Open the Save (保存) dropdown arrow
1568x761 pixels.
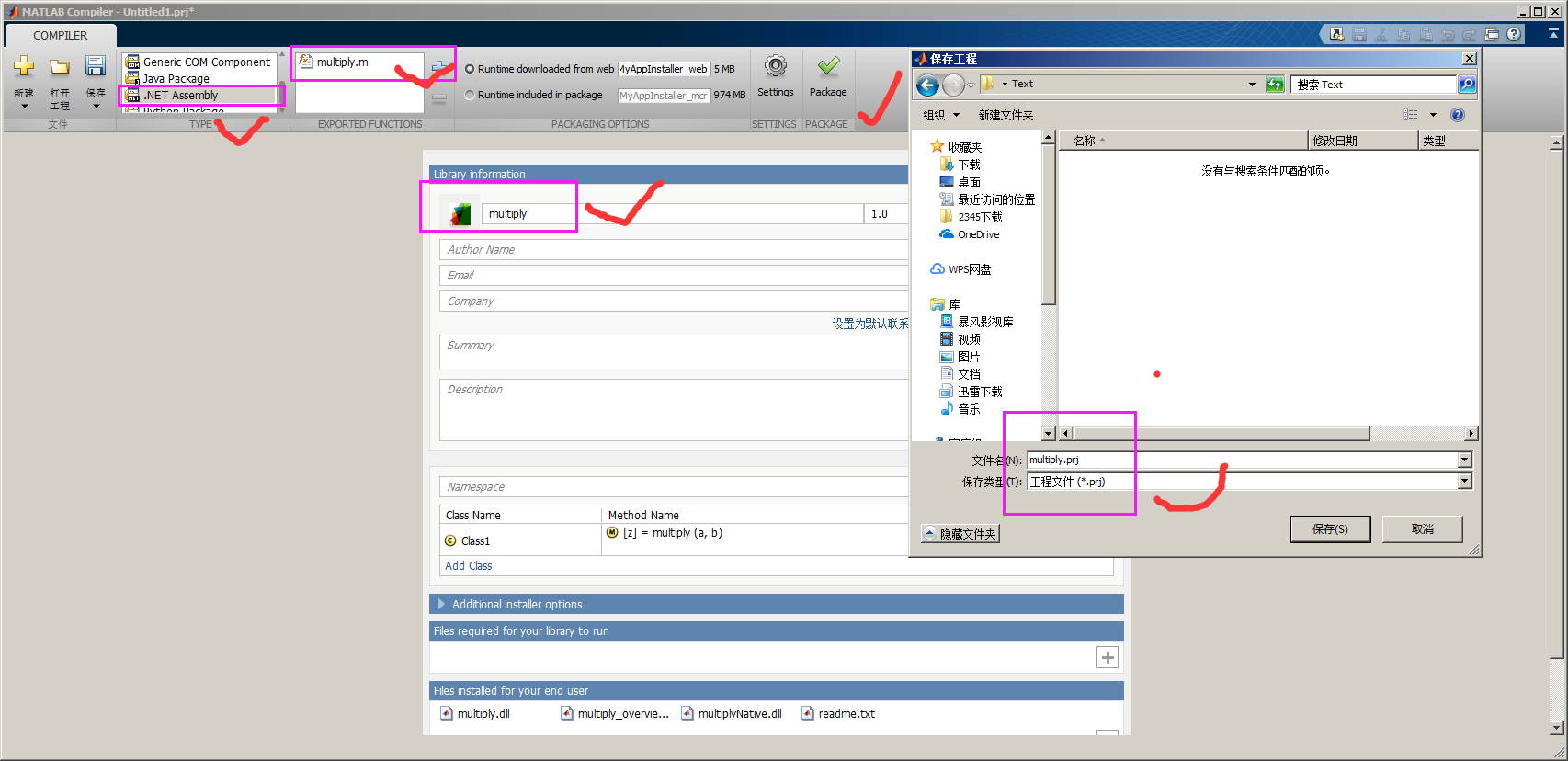click(96, 106)
